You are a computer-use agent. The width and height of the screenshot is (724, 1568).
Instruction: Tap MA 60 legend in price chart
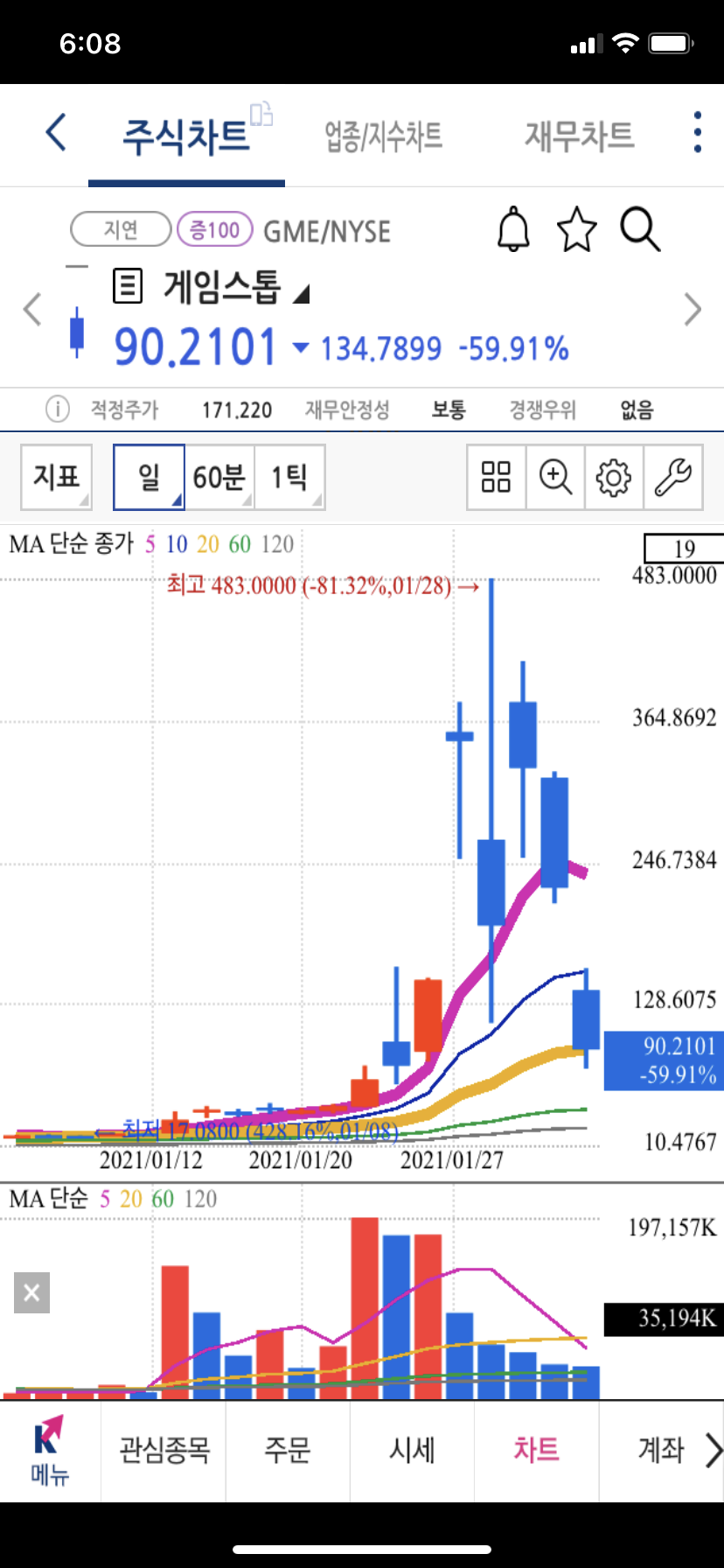click(240, 544)
